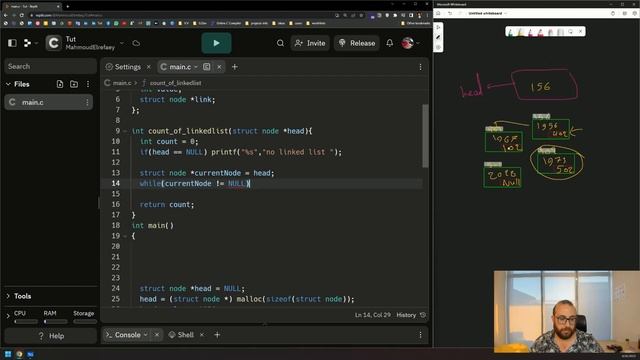Open a new browser tab
This screenshot has height=360, width=640.
(x=67, y=6)
